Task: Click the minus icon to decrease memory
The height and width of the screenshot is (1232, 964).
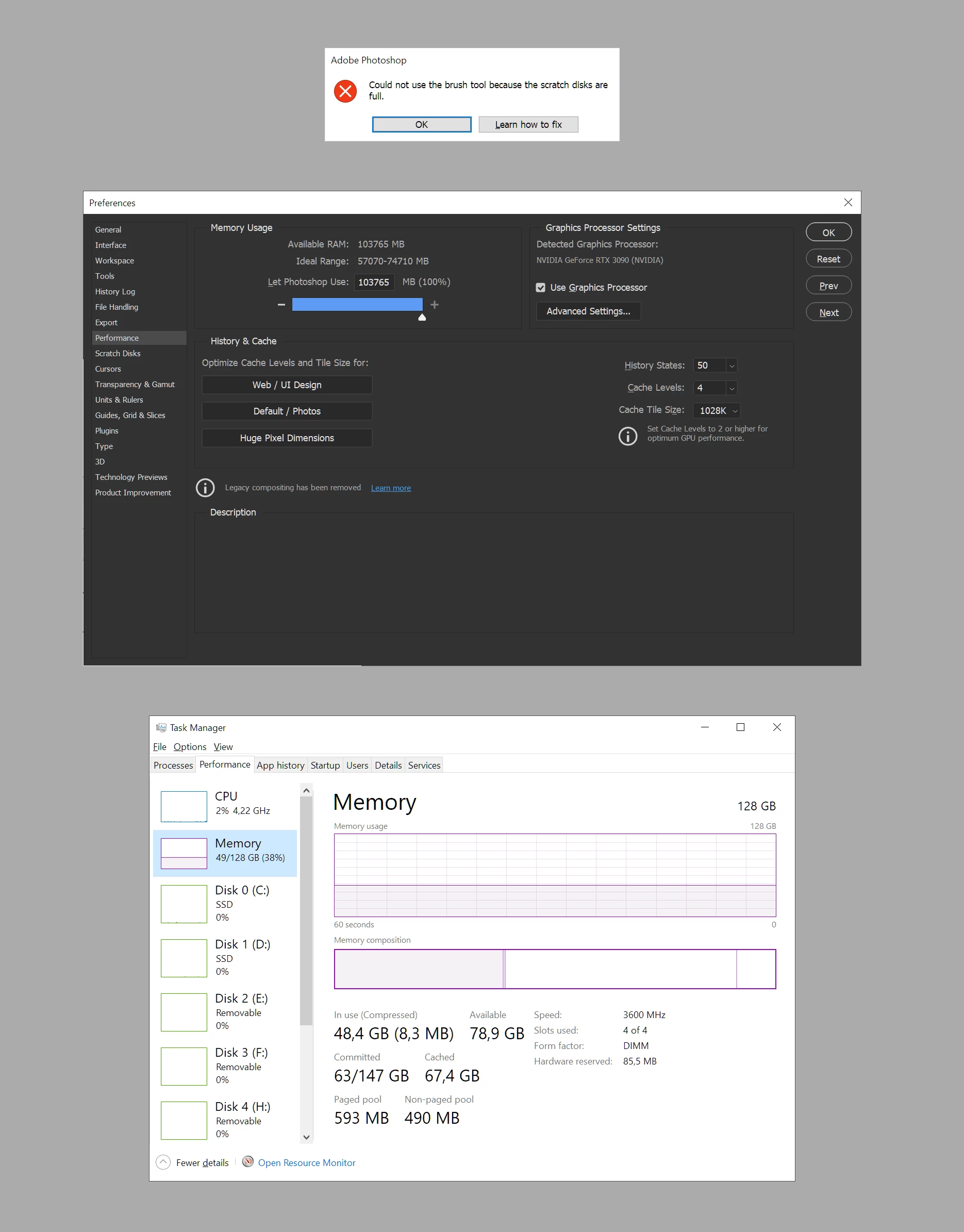Action: [x=281, y=304]
